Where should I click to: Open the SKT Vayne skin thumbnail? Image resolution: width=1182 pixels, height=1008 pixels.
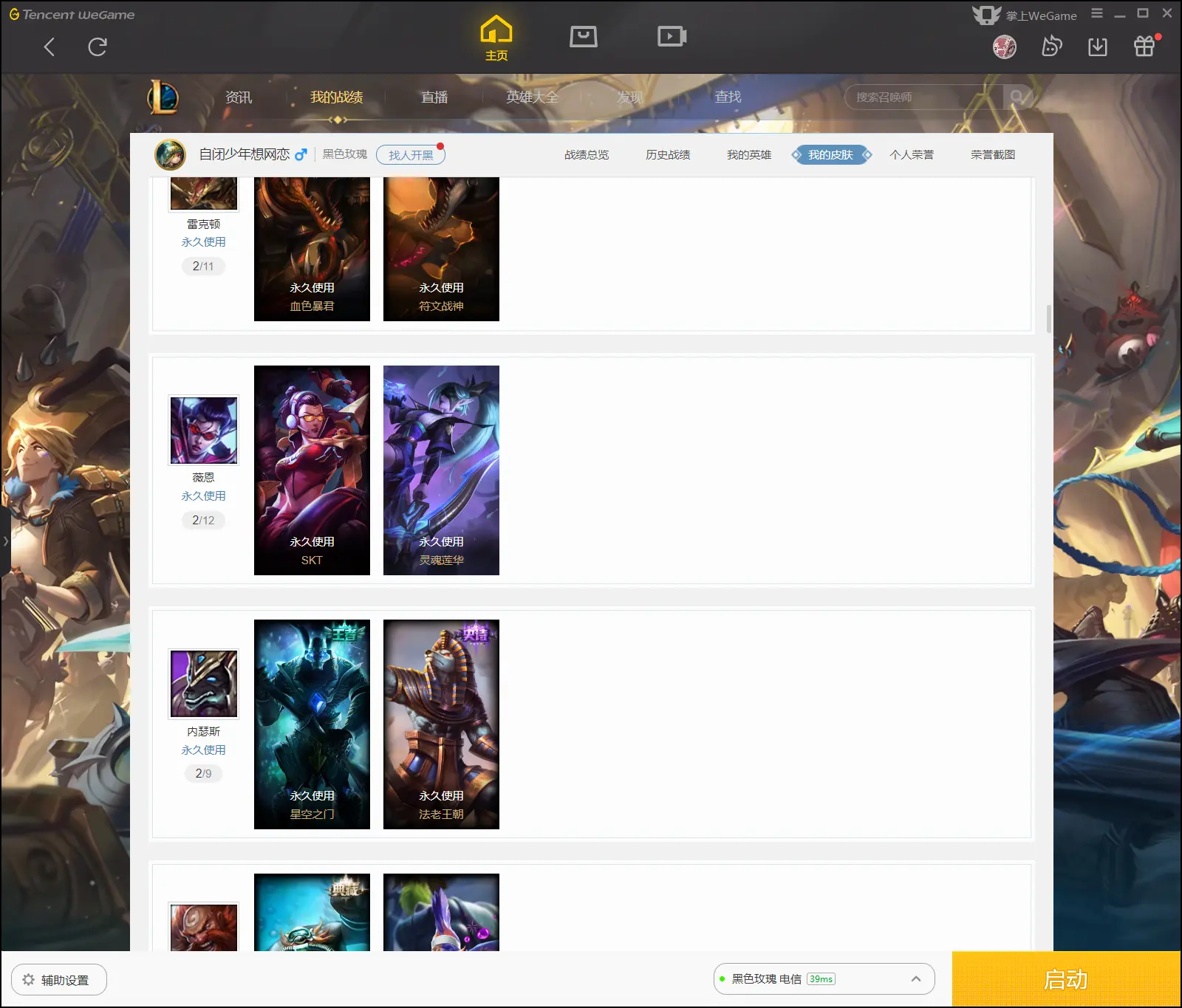[312, 470]
